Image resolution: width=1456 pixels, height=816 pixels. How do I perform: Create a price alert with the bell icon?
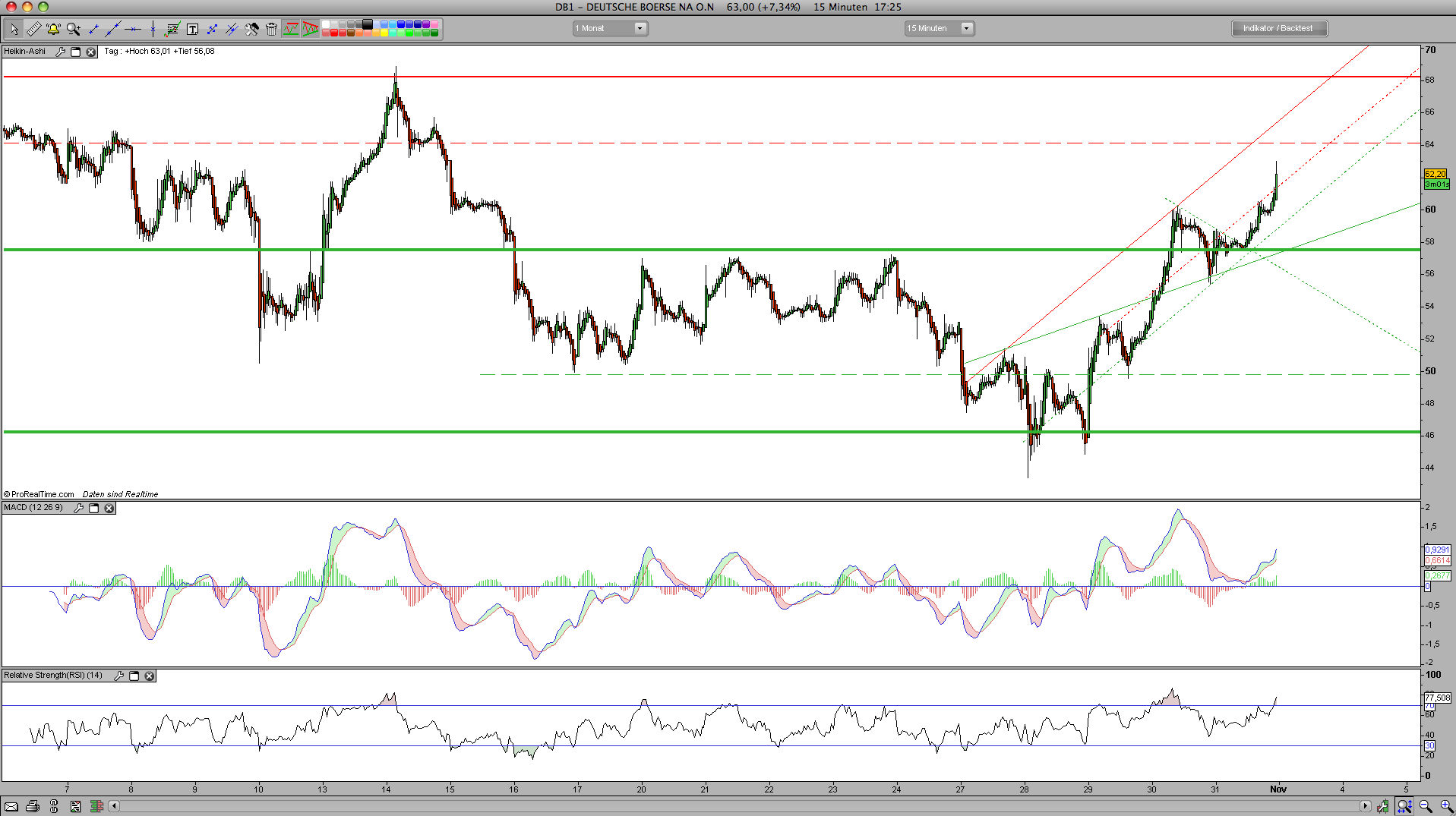pos(53,29)
